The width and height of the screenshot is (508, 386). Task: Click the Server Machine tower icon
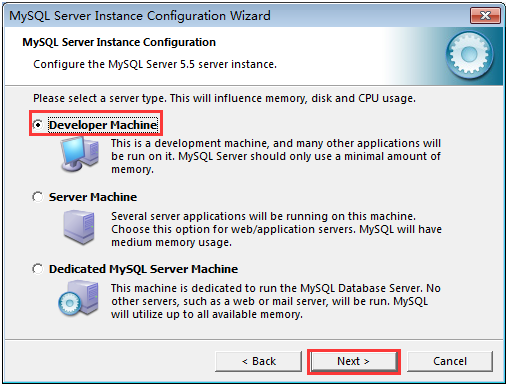click(79, 227)
